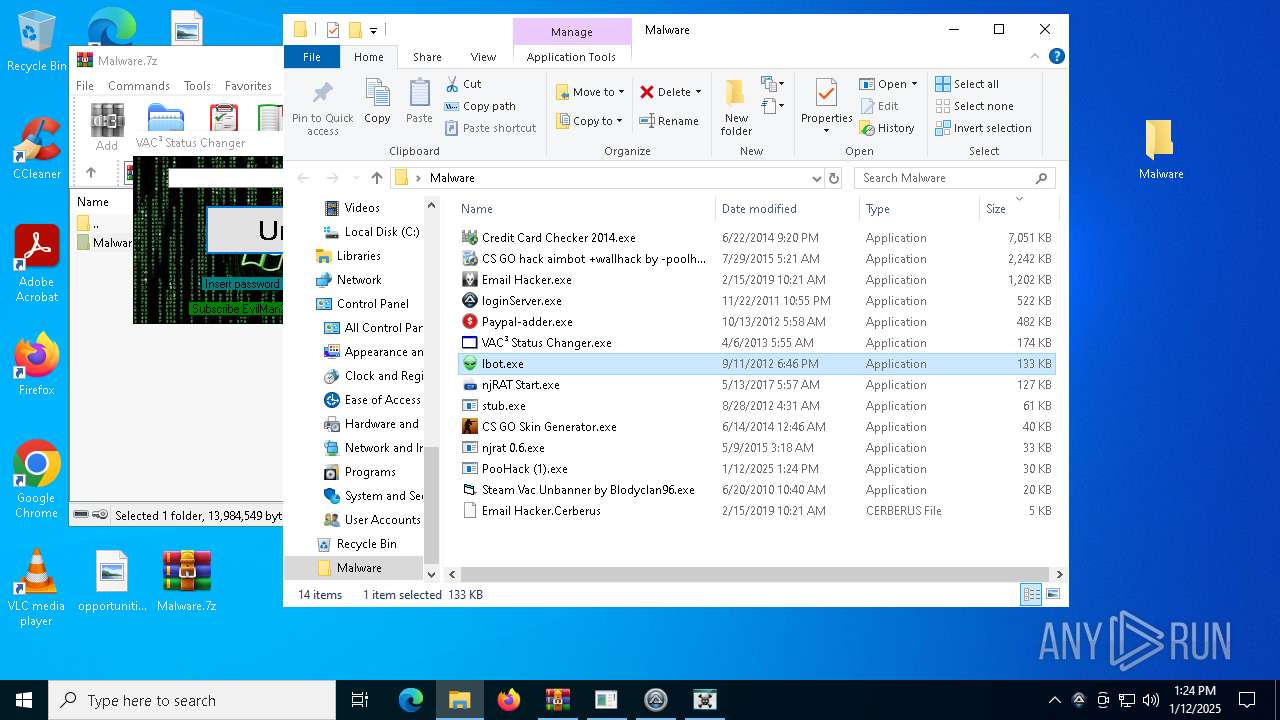Switch to the Share tab
The height and width of the screenshot is (720, 1280).
(x=427, y=57)
